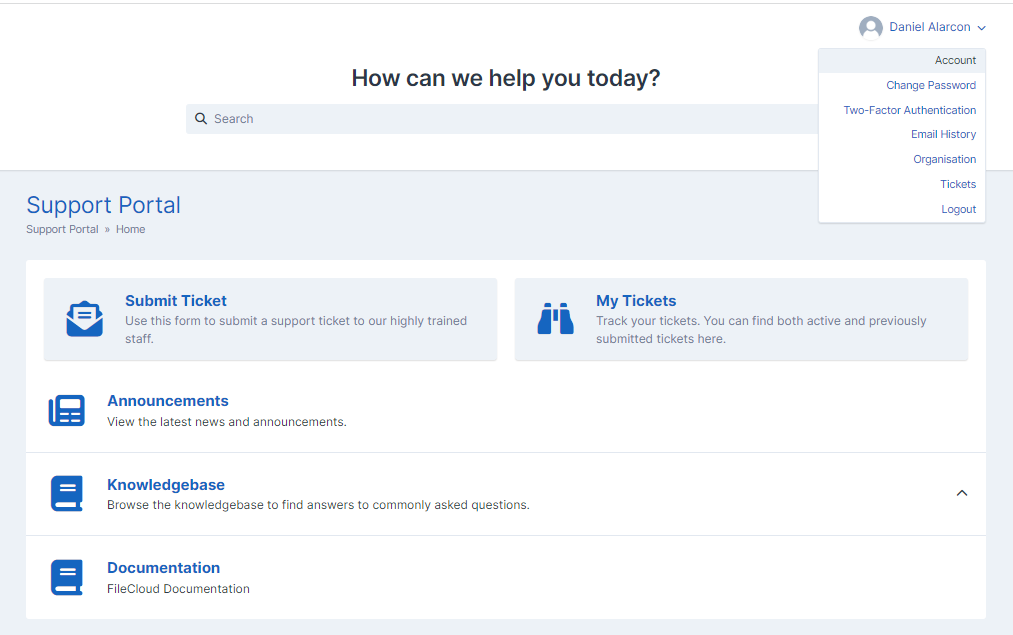Click the large Support Portal heading
1013x635 pixels.
click(103, 205)
